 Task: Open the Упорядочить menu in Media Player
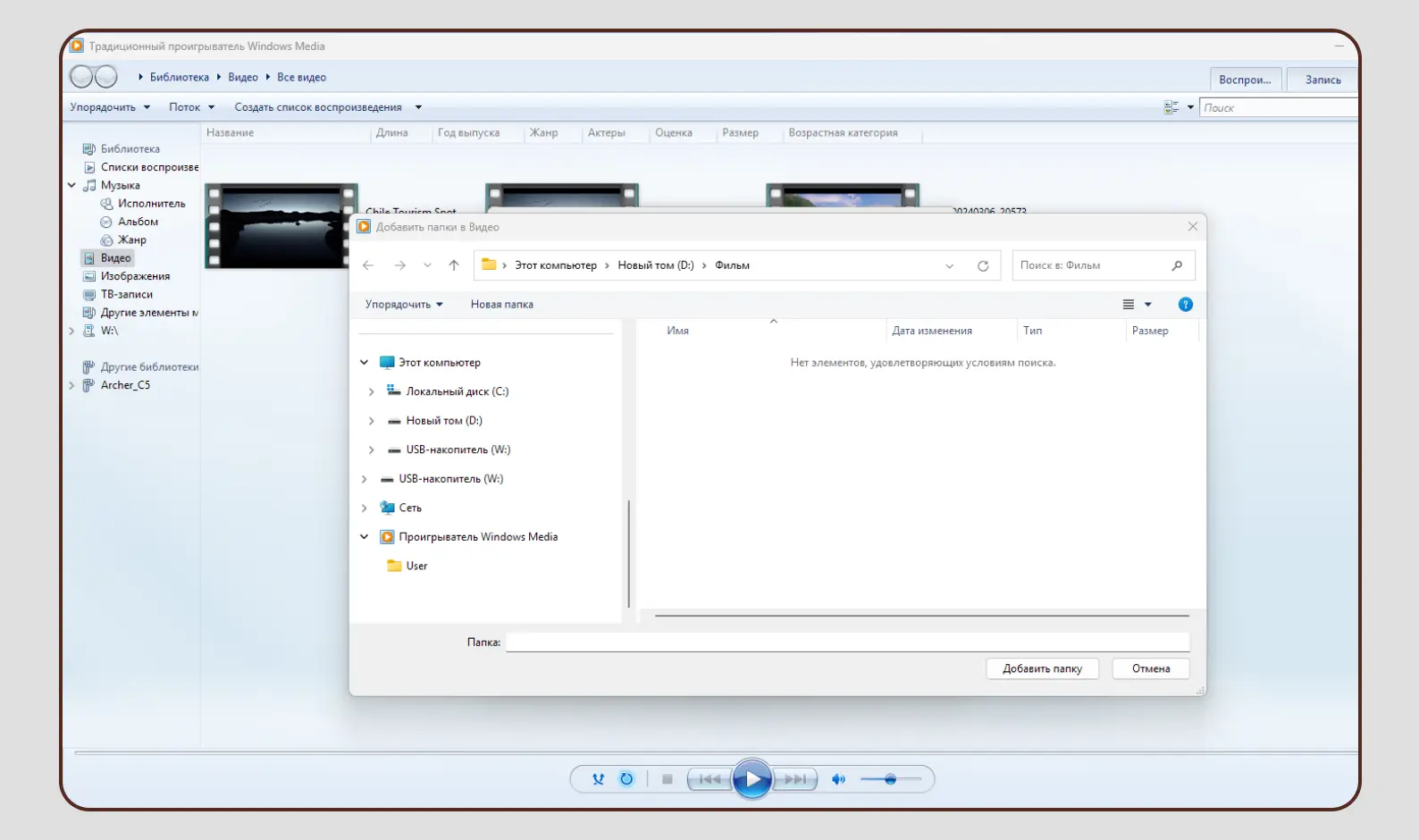click(x=110, y=107)
